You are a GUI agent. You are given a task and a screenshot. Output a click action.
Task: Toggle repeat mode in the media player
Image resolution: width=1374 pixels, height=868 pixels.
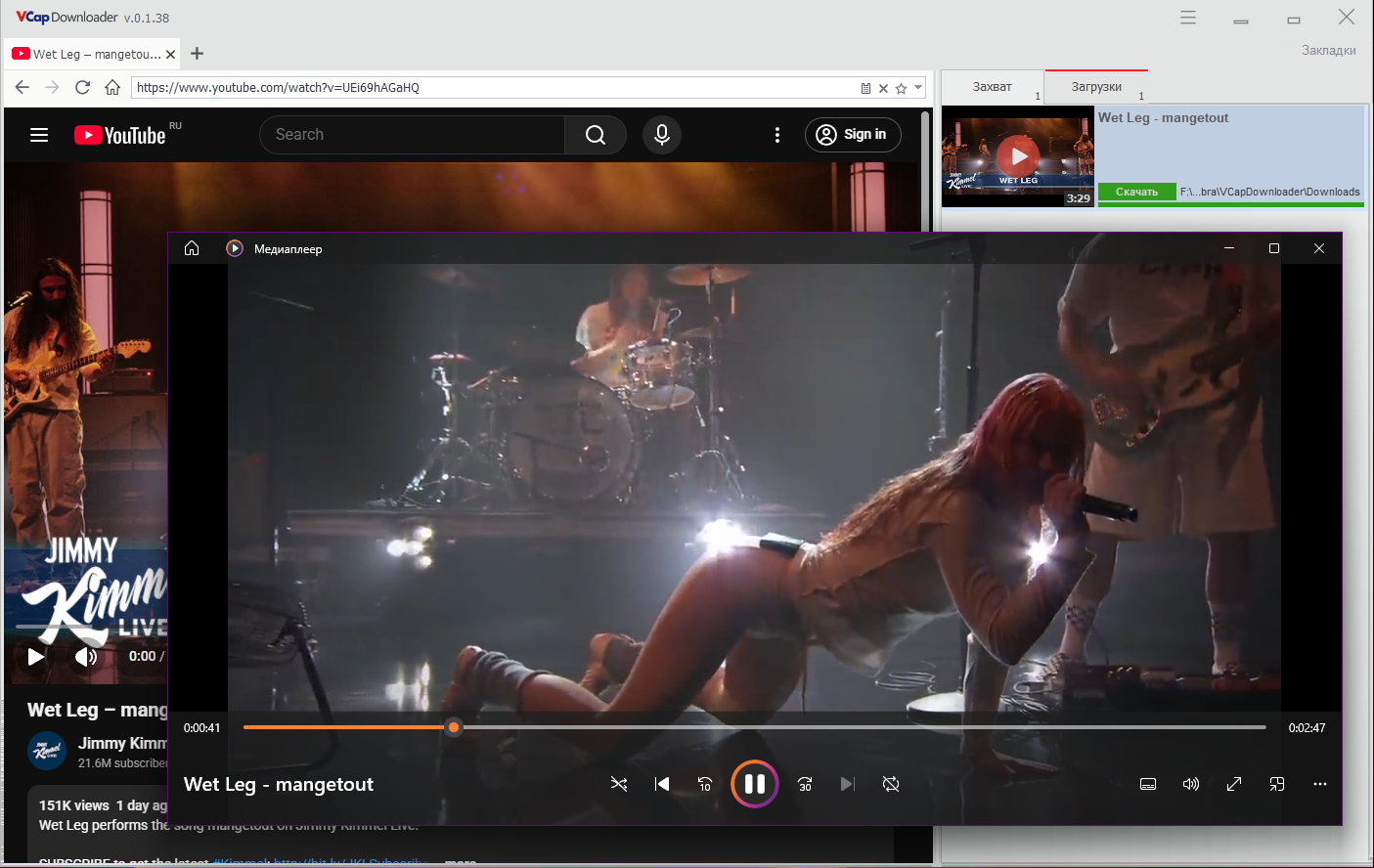click(x=891, y=784)
